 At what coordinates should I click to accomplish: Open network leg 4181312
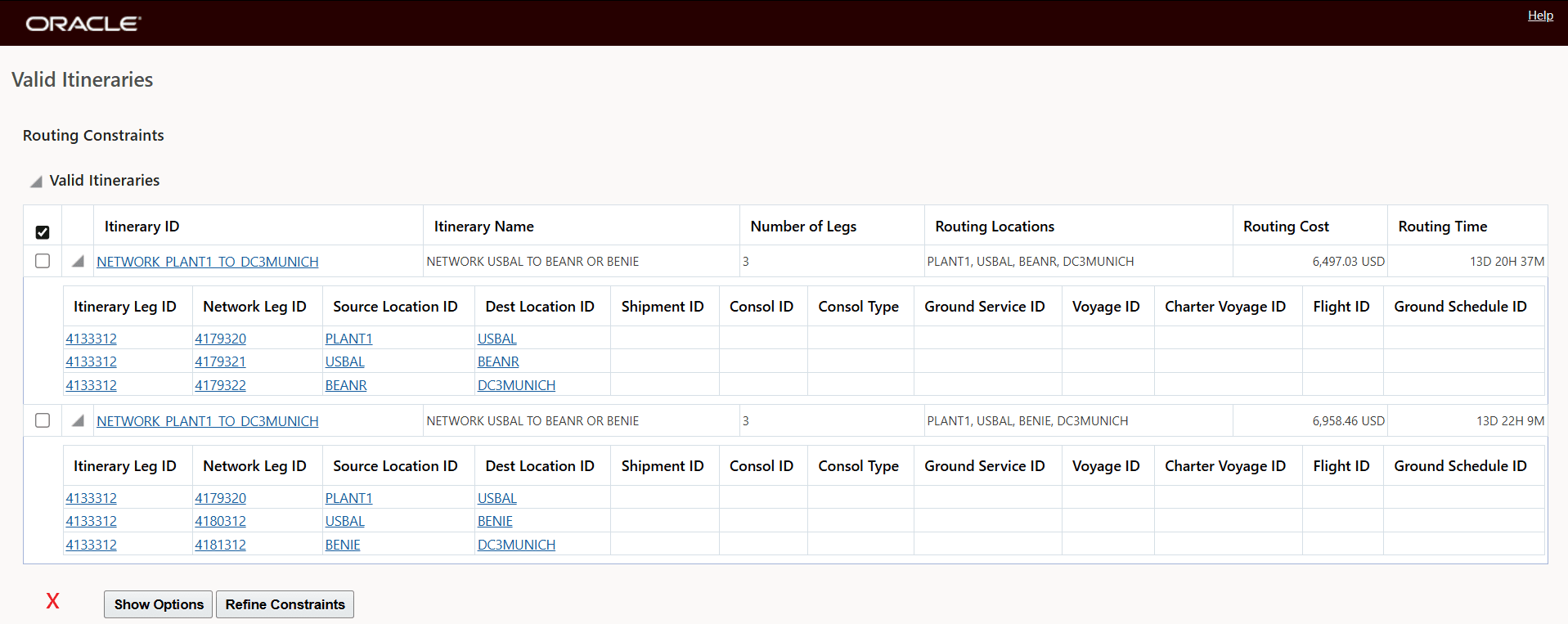point(220,545)
